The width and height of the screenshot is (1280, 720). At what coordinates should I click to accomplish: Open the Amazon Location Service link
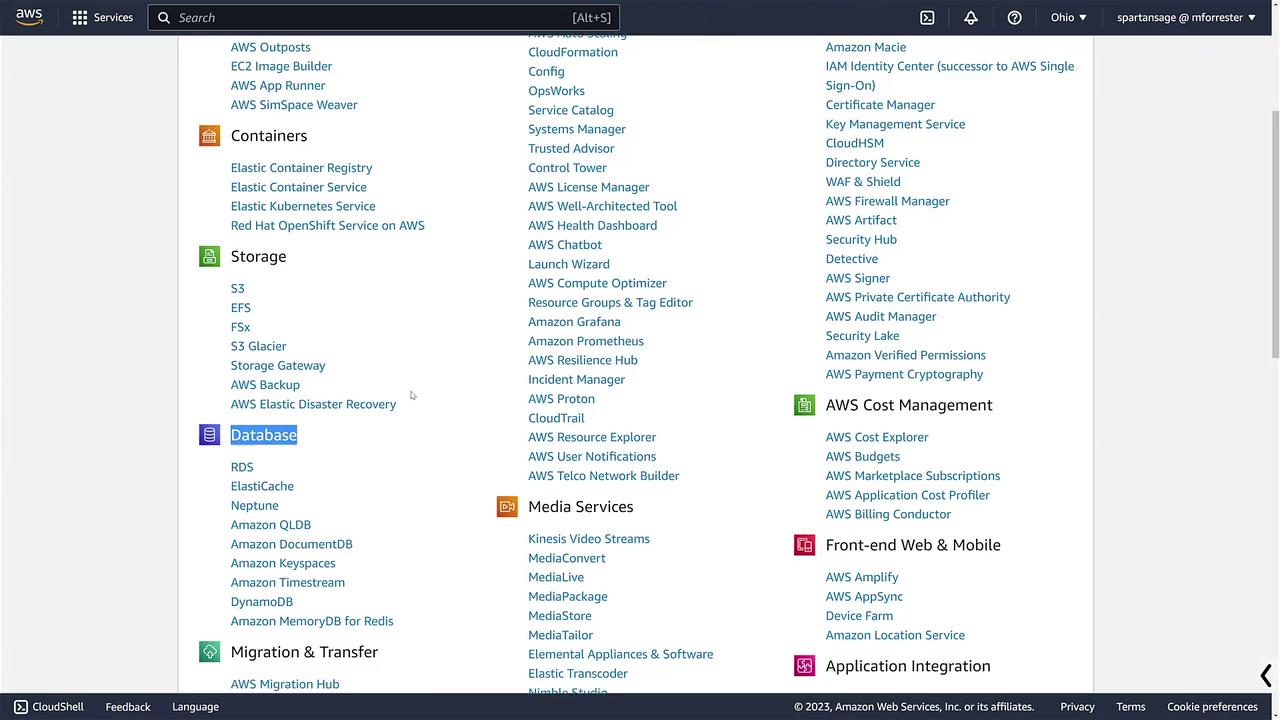(895, 635)
